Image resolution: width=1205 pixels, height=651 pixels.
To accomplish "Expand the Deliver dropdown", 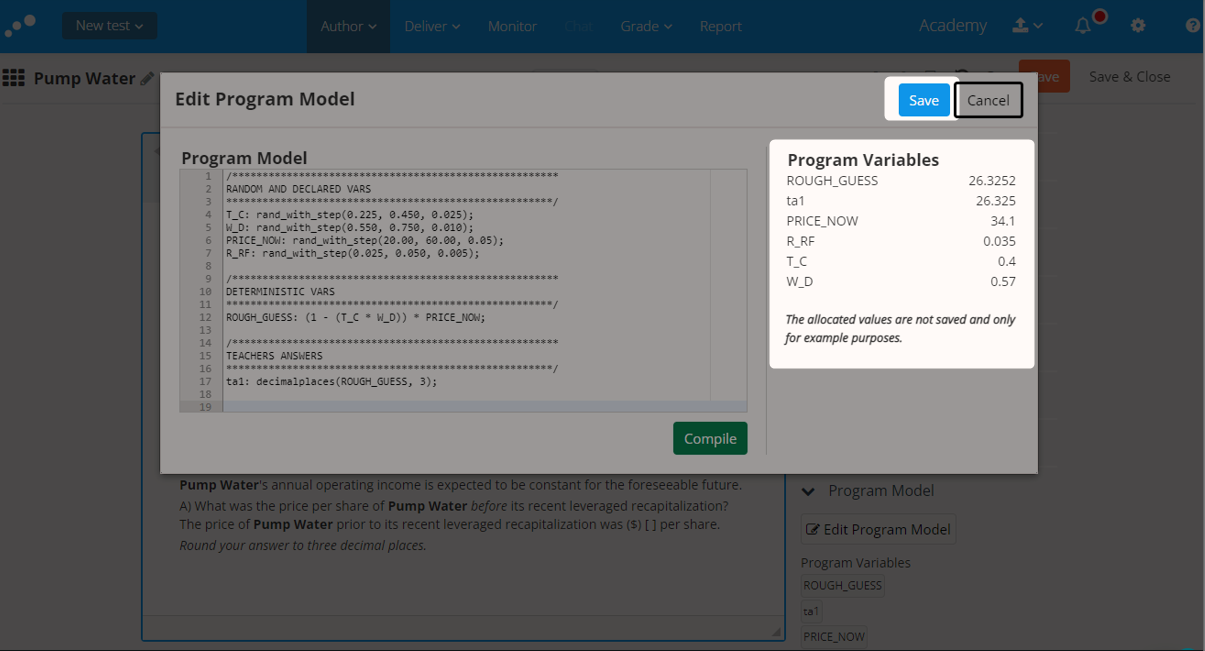I will coord(432,26).
